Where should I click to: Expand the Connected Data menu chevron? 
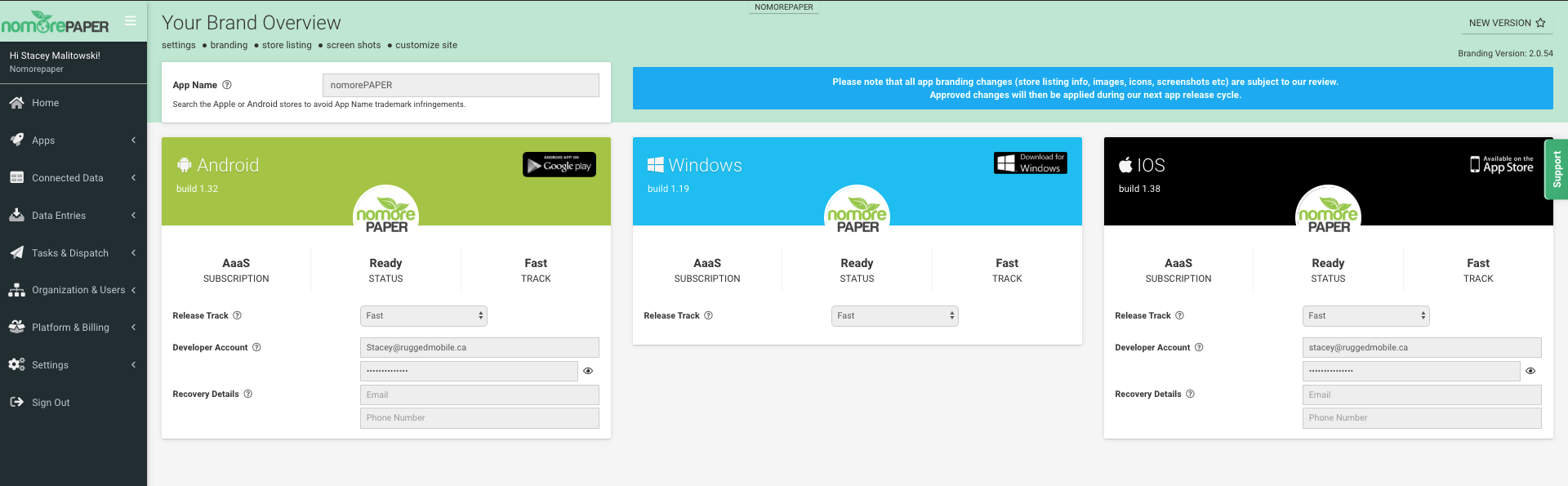[x=133, y=177]
